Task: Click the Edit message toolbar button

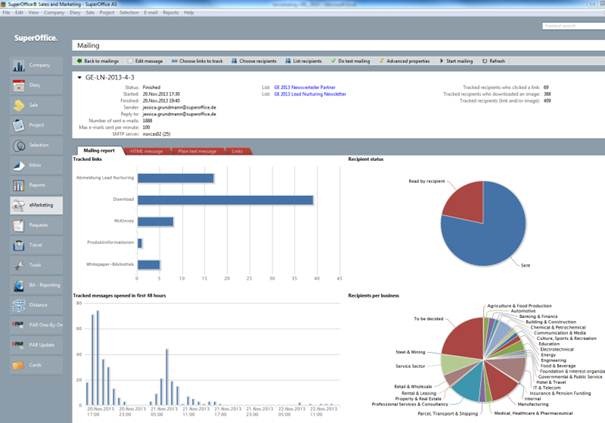Action: [145, 61]
